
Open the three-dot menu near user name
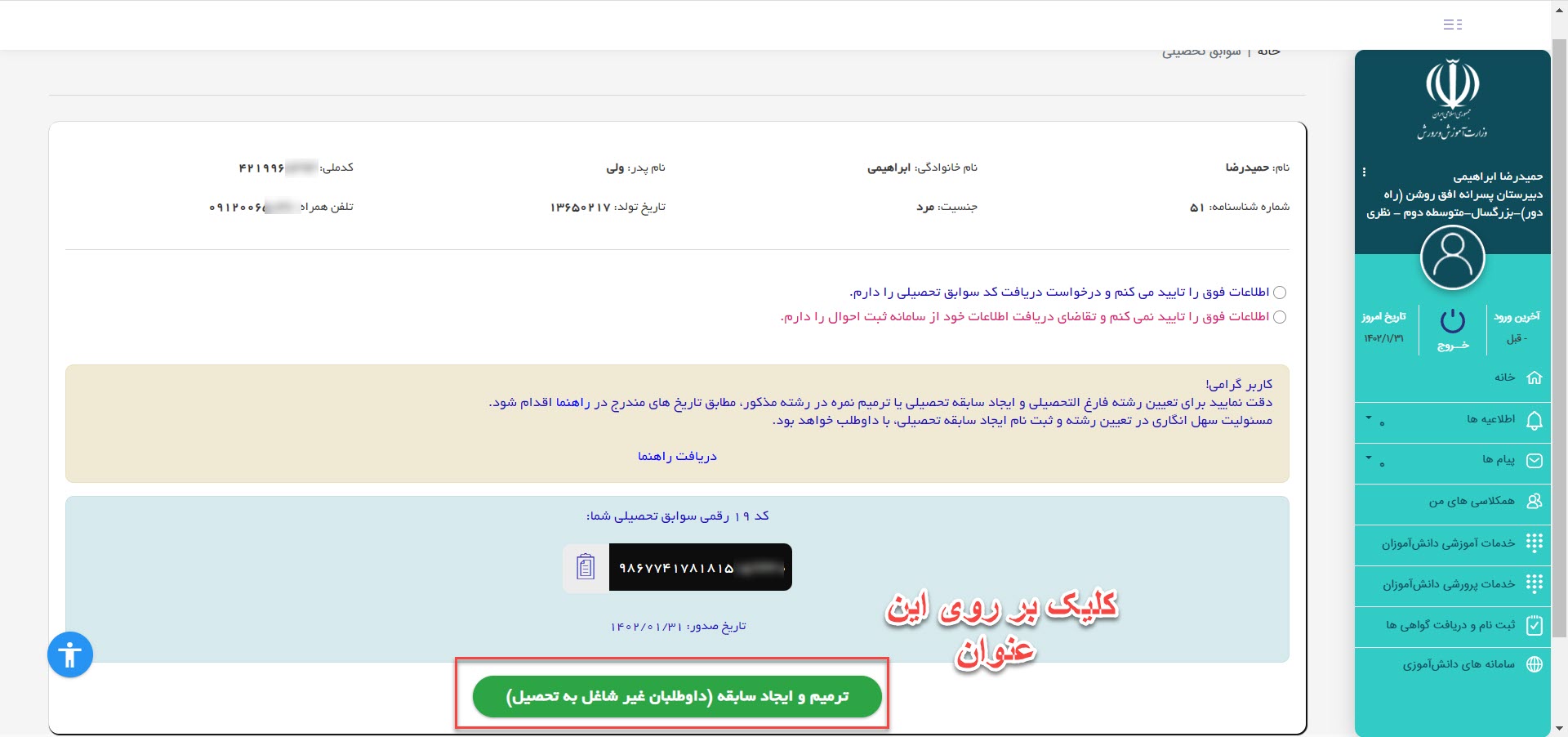click(x=1364, y=172)
